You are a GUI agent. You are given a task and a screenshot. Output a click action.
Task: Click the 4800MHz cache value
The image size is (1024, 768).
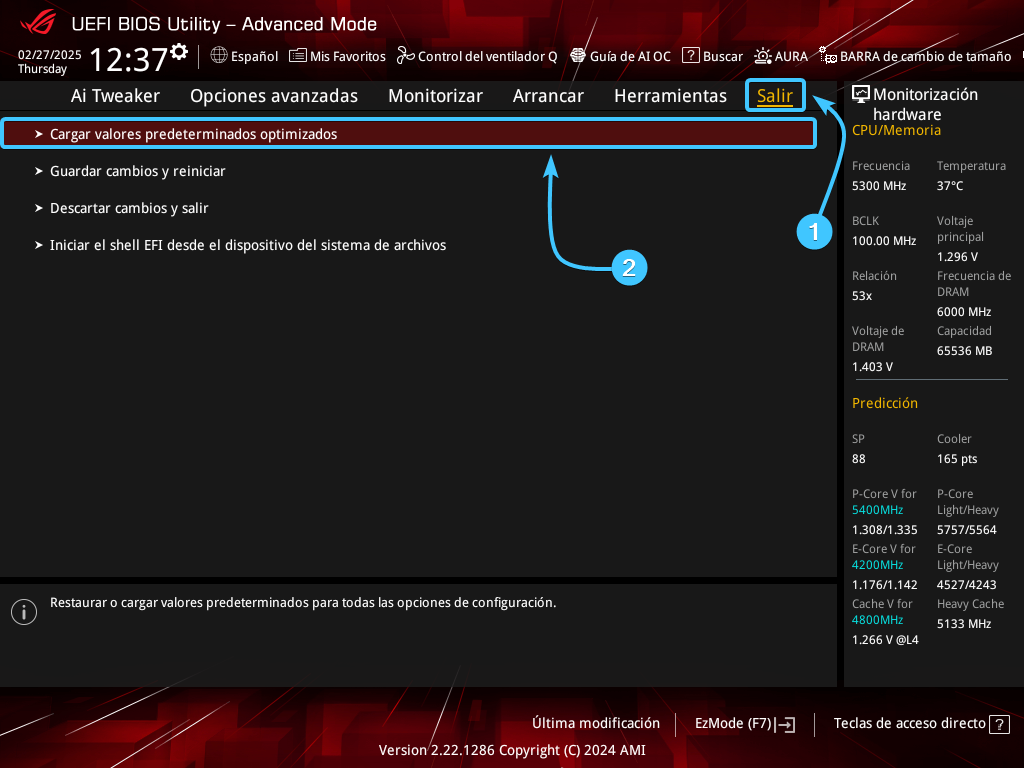point(877,620)
